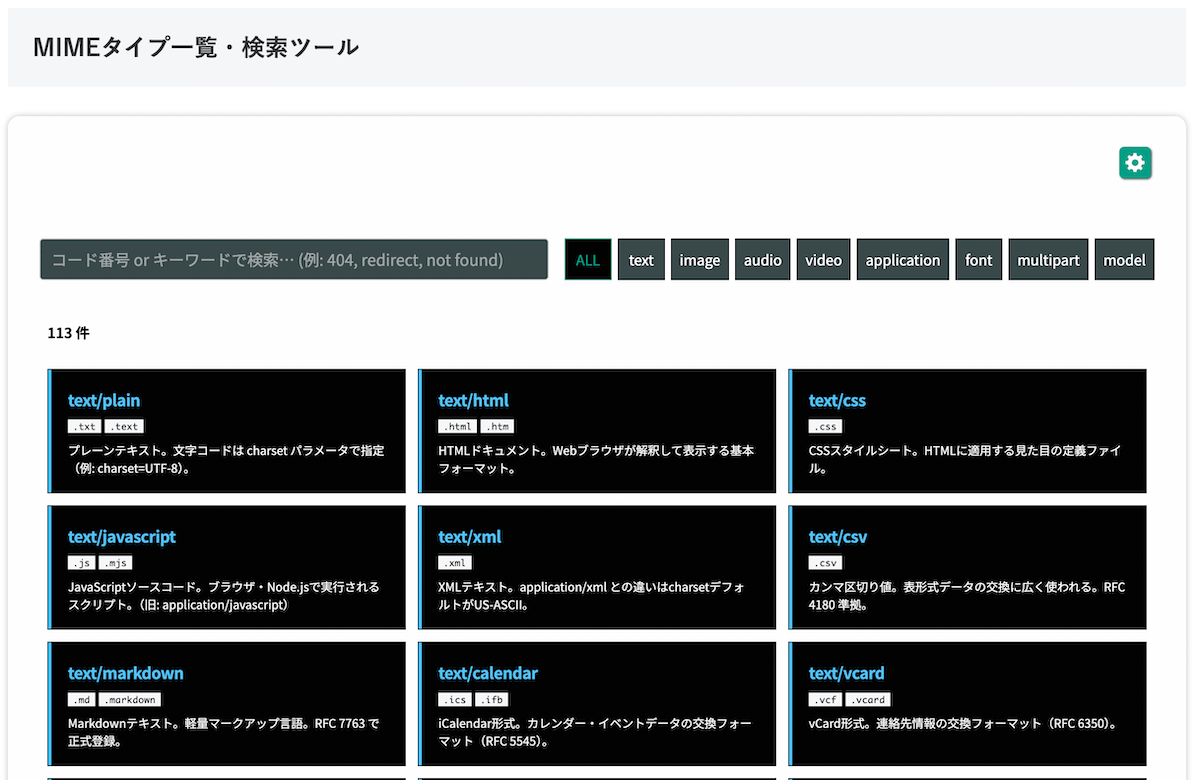Screen dimensions: 1200x780
Task: Click the .csv extension badge
Action: (x=825, y=562)
